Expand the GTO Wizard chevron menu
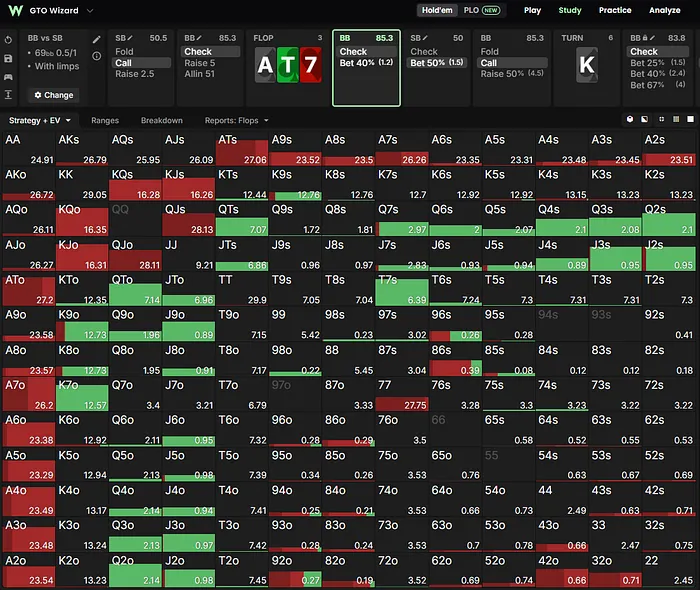This screenshot has width=700, height=590. [x=90, y=10]
